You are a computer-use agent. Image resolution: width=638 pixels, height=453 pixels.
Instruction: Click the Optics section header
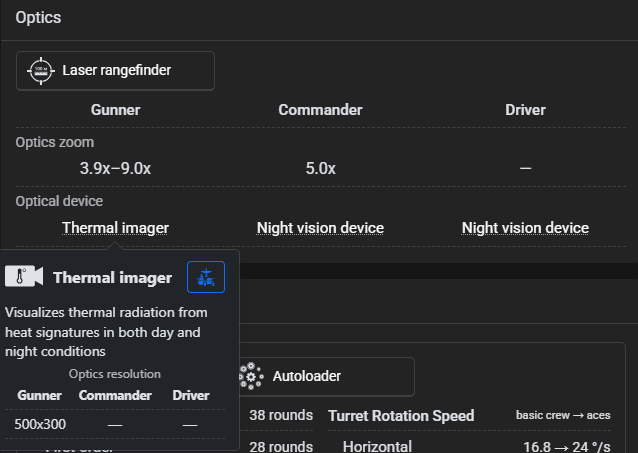click(x=38, y=17)
